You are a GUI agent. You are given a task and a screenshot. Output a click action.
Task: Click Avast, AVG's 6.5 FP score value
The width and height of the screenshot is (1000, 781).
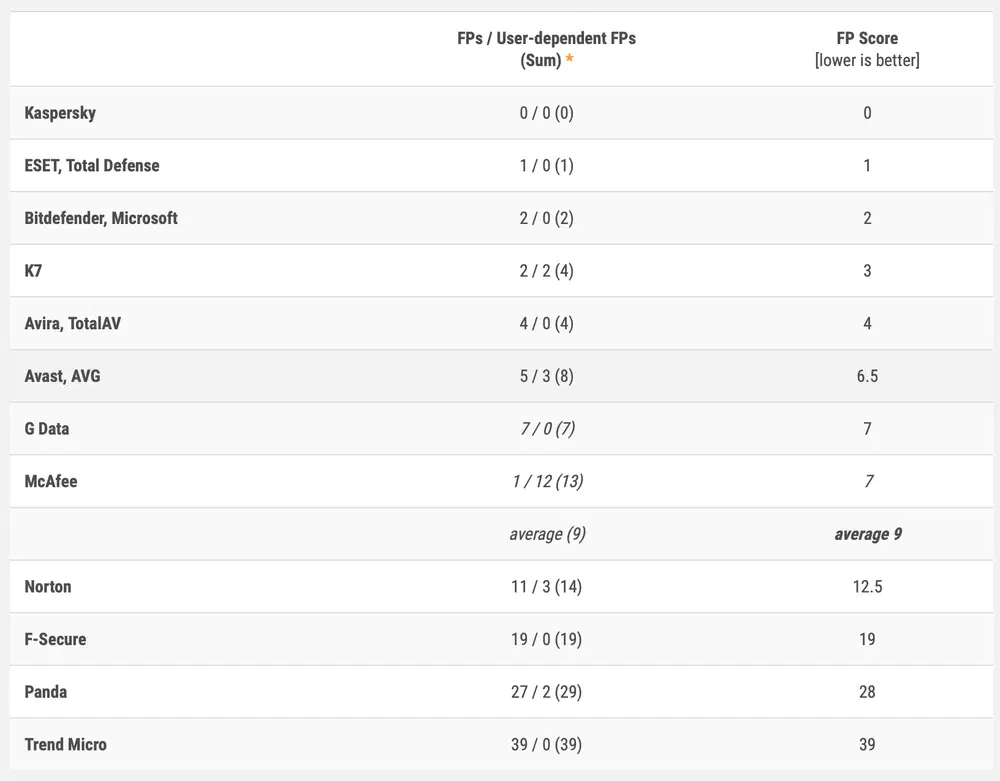pos(867,376)
